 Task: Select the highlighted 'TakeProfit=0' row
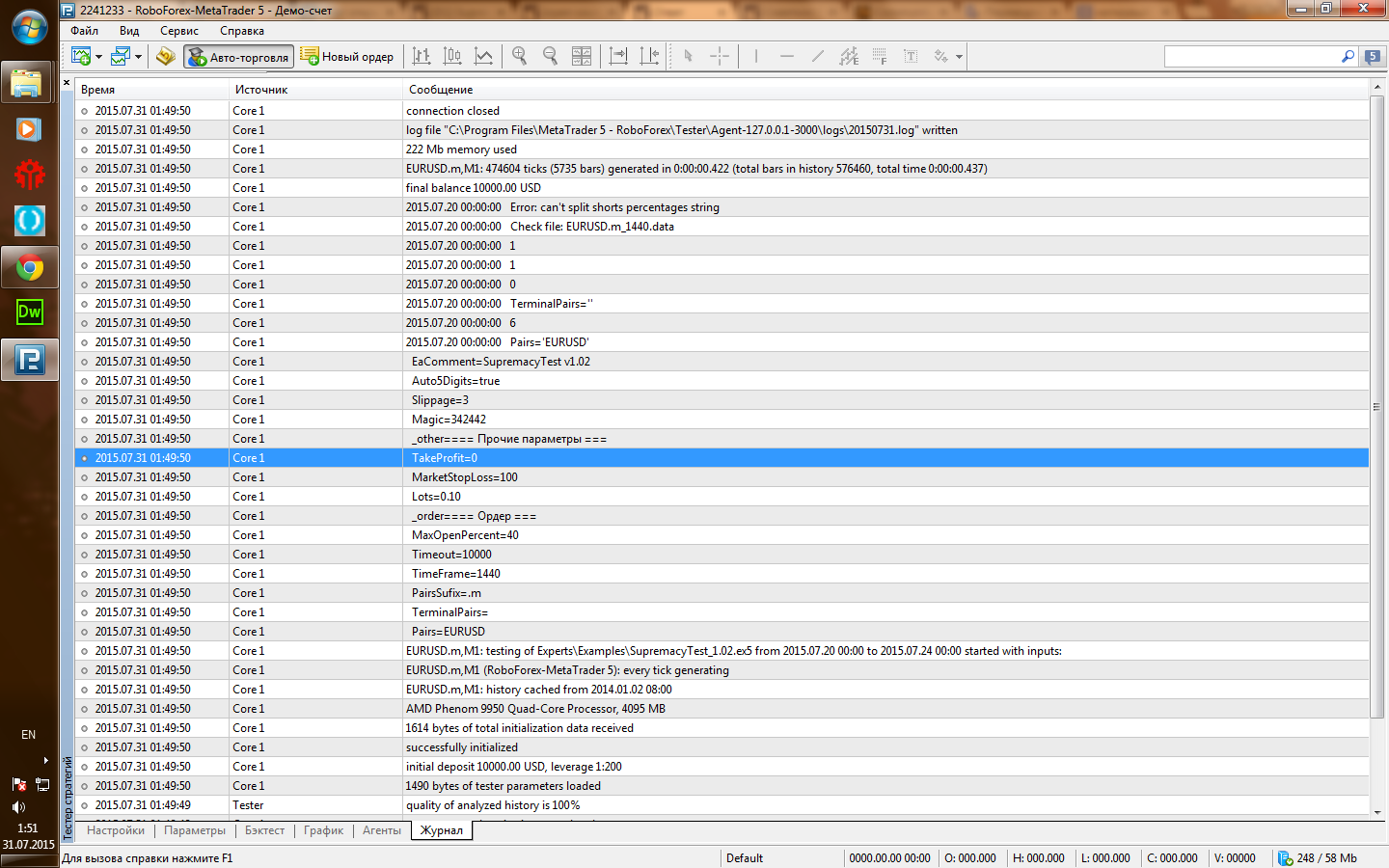[722, 458]
